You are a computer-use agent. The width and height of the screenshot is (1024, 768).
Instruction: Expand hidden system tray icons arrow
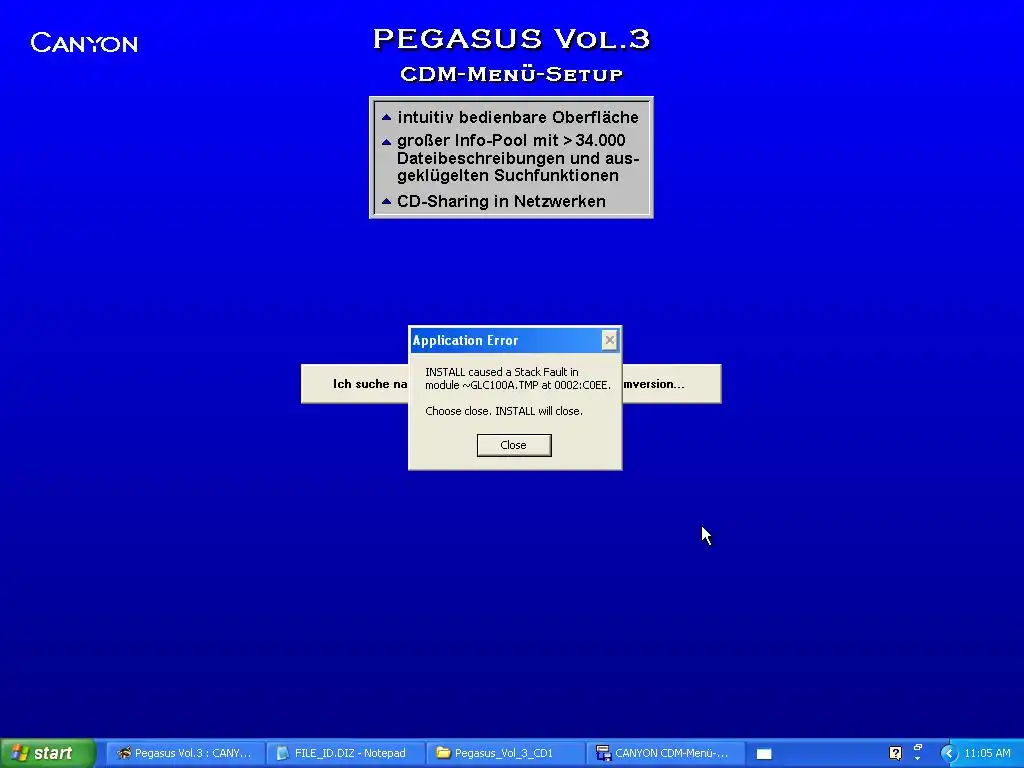tap(949, 753)
